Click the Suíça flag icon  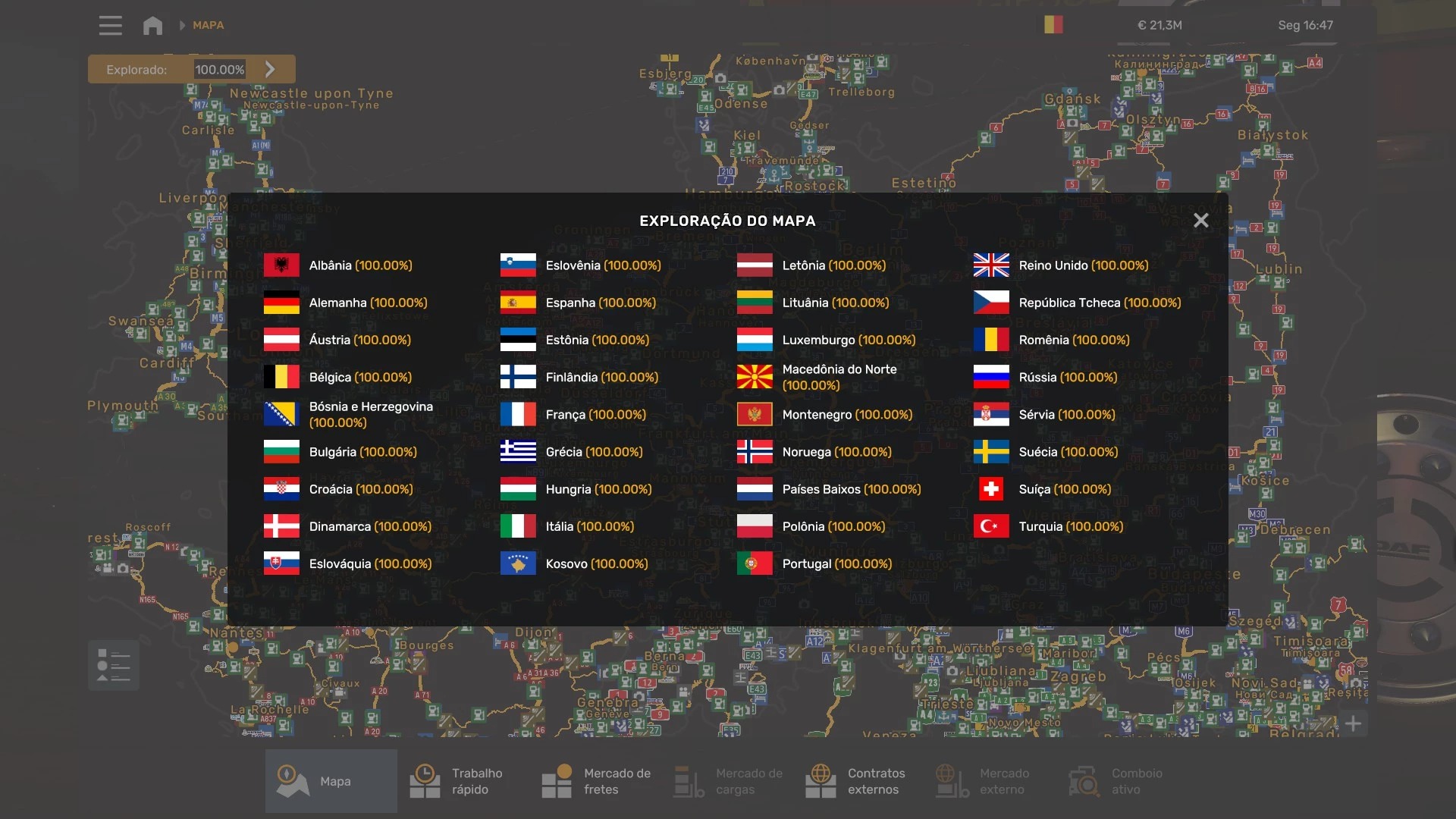991,489
